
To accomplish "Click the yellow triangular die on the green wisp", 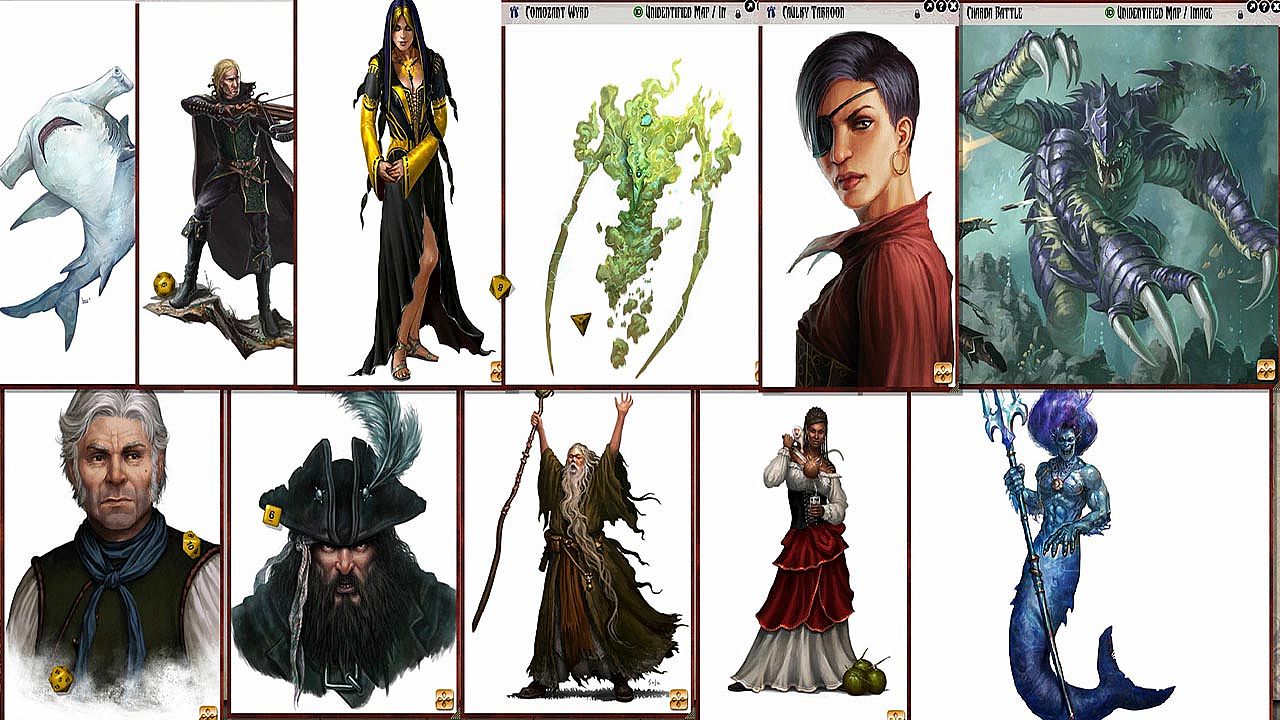I will click(x=581, y=322).
